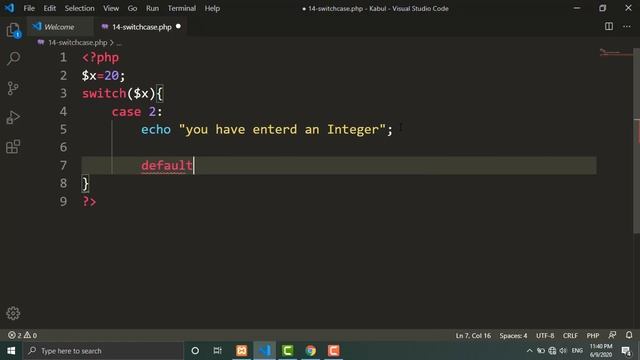Click the '?>' closing tag on line 9
The height and width of the screenshot is (360, 640).
click(x=89, y=201)
